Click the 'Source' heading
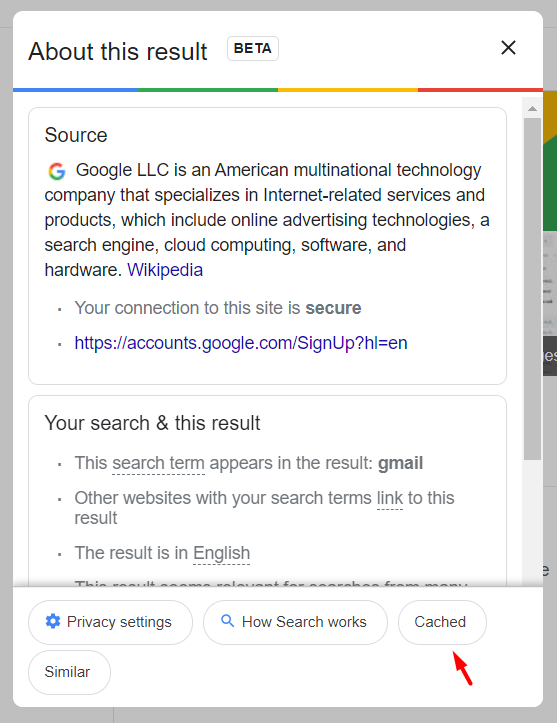 click(76, 135)
